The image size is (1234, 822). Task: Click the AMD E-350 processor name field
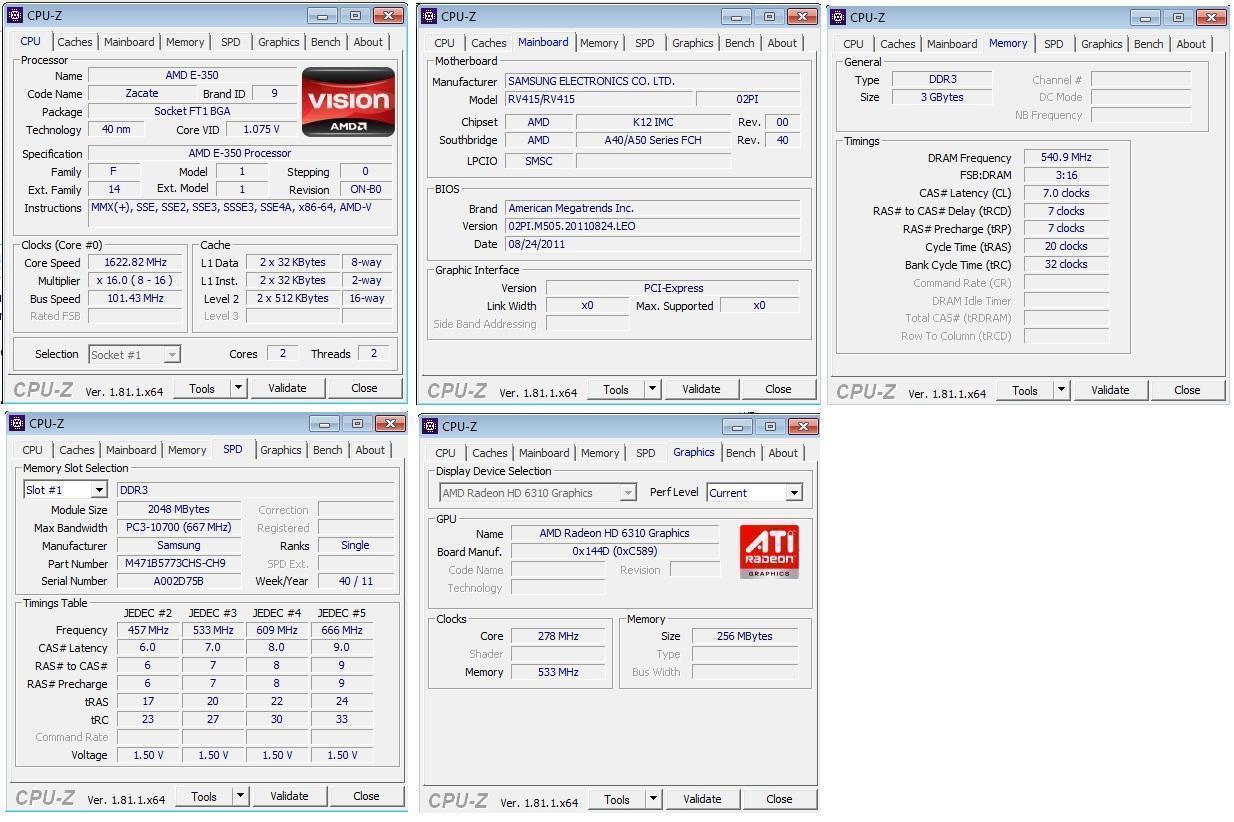(x=192, y=75)
